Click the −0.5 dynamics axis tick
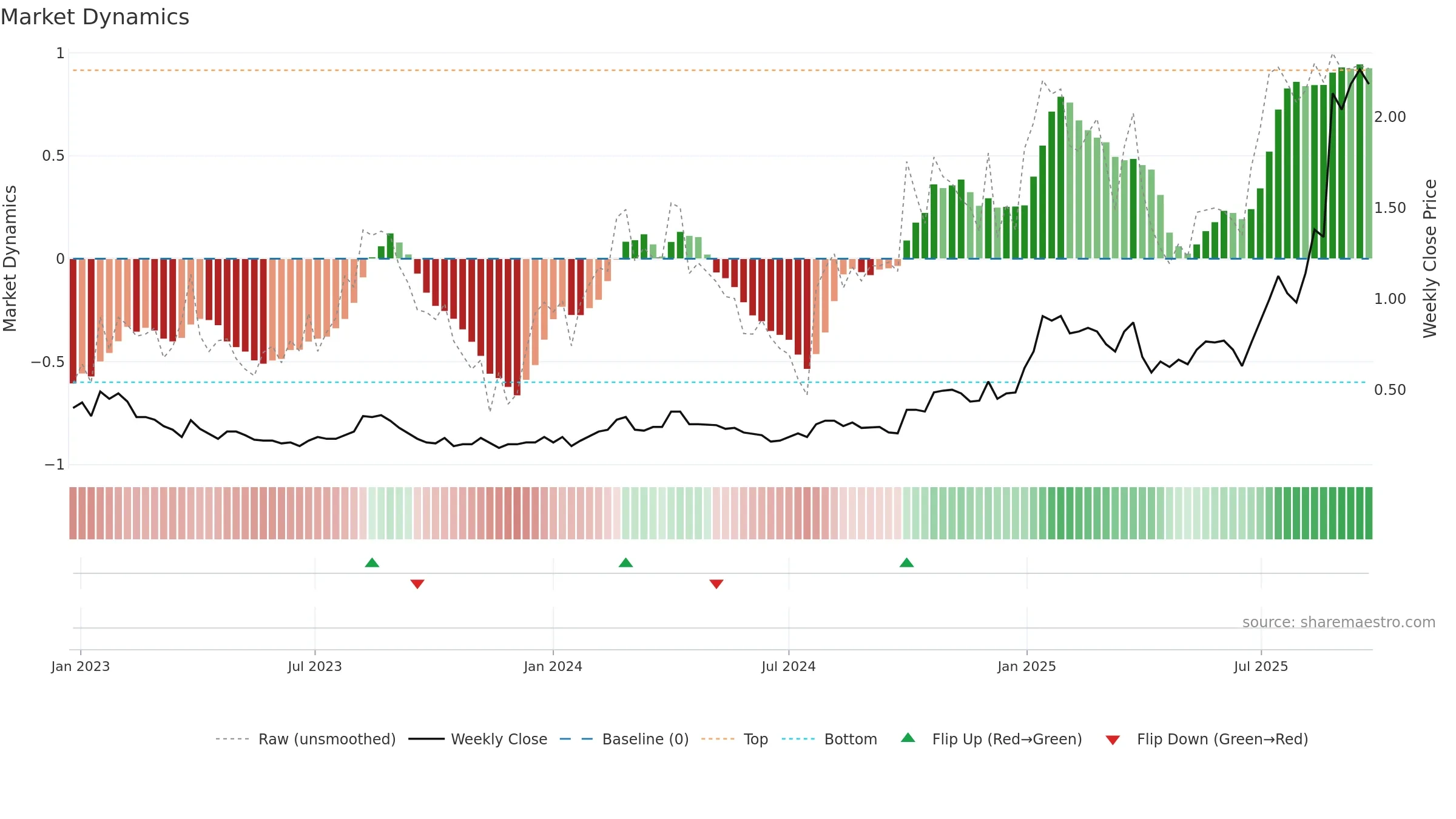This screenshot has height=819, width=1456. coord(48,362)
